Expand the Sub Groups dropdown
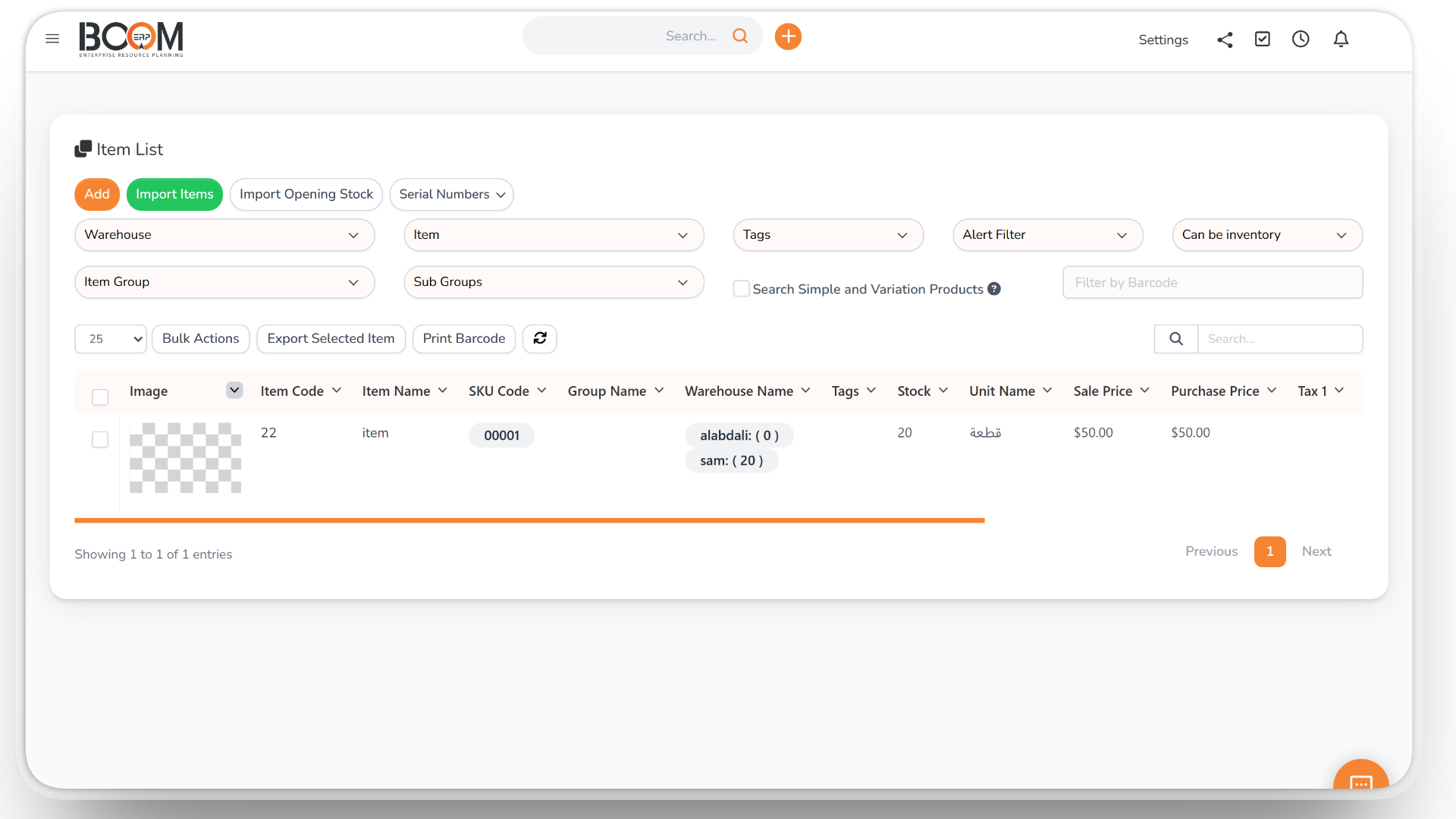Image resolution: width=1456 pixels, height=819 pixels. pos(554,282)
